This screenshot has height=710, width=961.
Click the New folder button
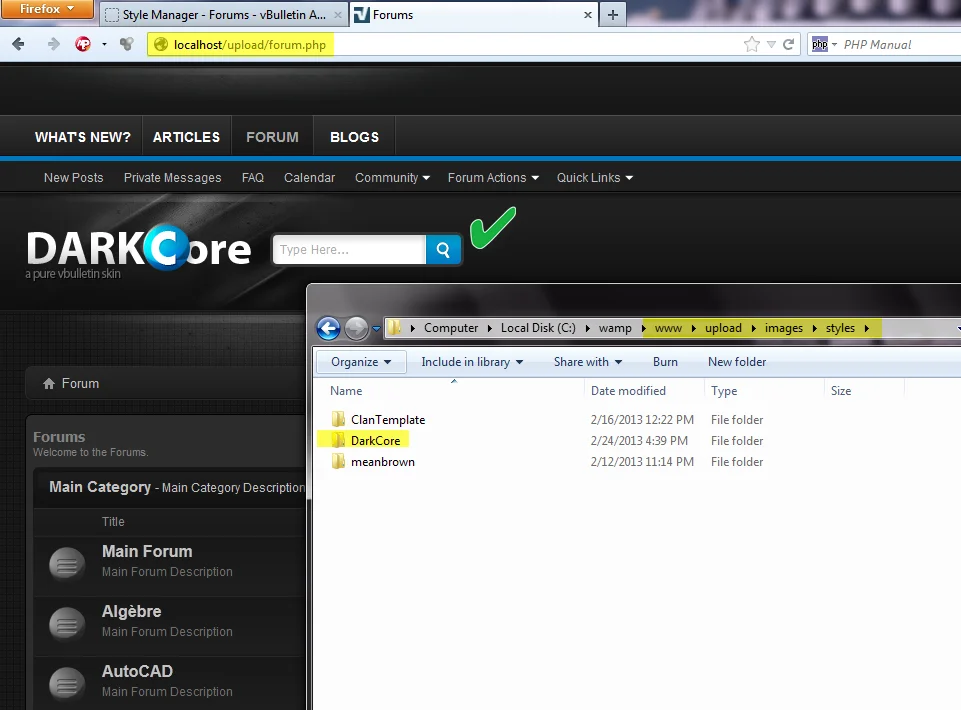tap(737, 362)
